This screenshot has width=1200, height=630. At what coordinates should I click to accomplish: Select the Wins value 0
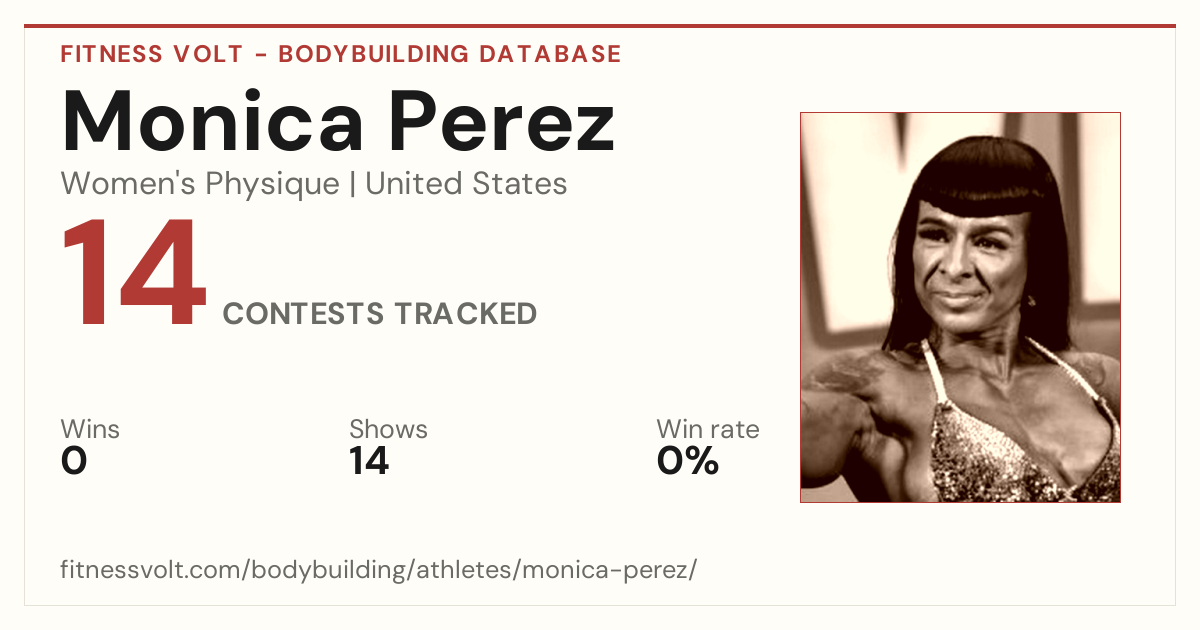coord(74,461)
